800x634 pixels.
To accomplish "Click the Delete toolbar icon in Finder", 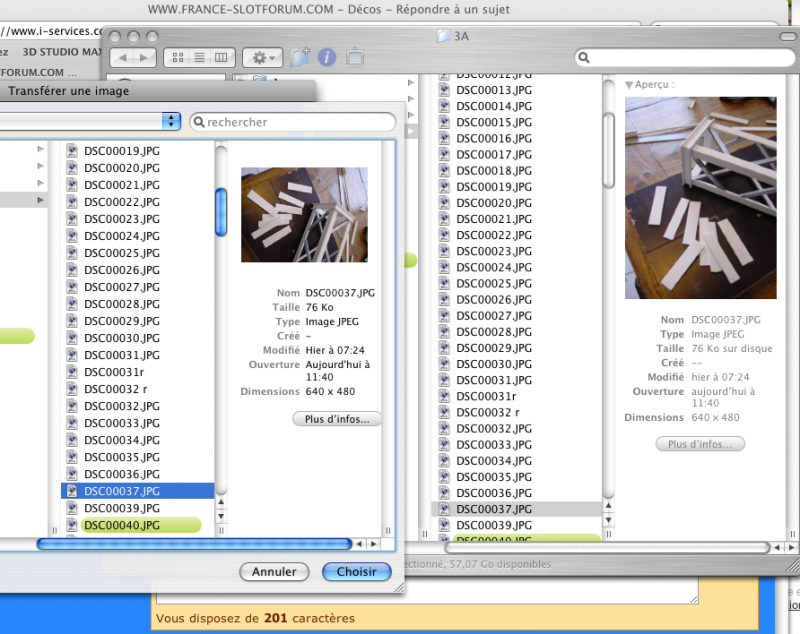I will [354, 58].
